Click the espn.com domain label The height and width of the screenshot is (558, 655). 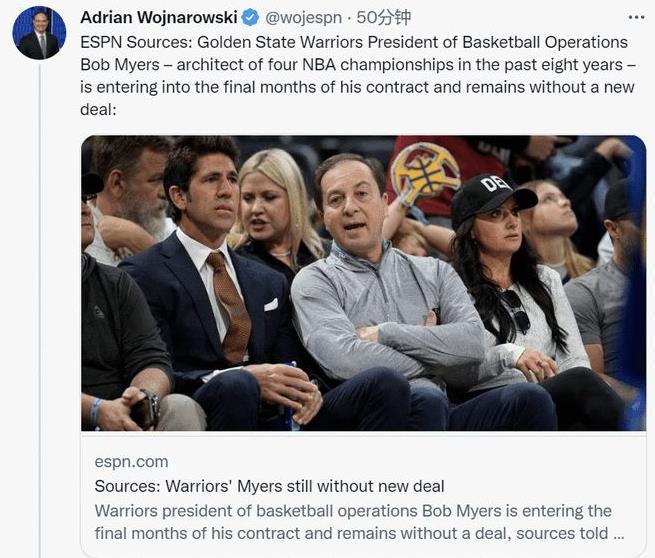131,462
